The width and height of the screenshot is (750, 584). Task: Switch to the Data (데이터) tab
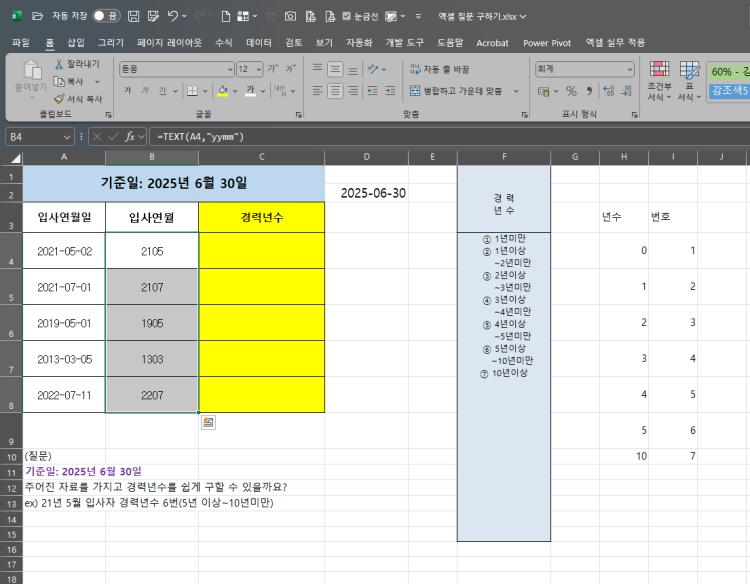[x=259, y=43]
